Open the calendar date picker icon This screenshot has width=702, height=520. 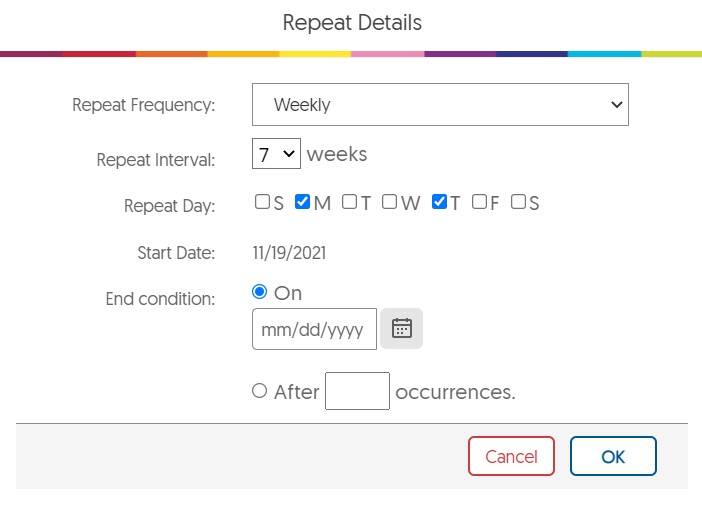point(402,329)
